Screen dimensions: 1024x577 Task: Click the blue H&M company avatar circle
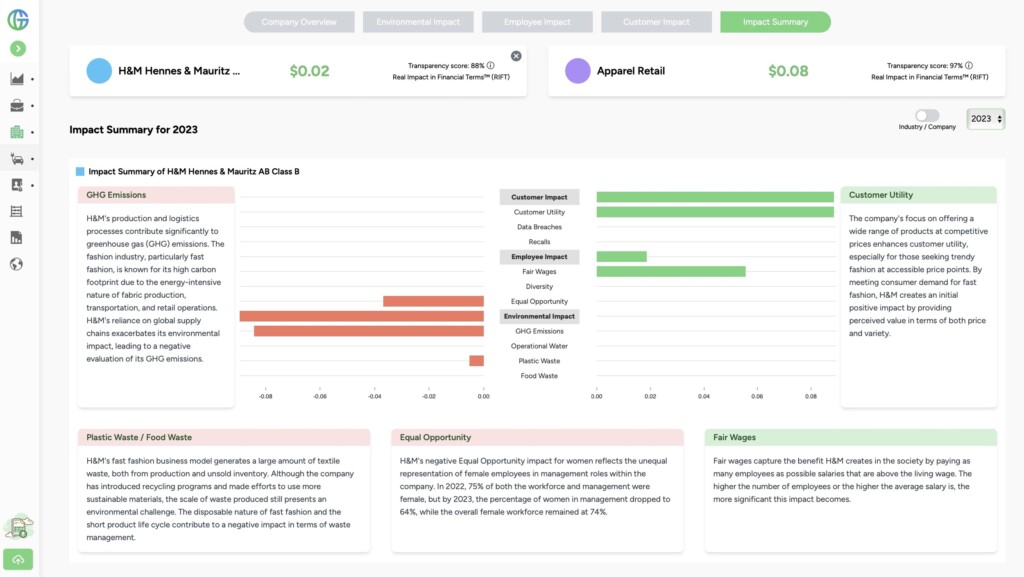tap(99, 70)
